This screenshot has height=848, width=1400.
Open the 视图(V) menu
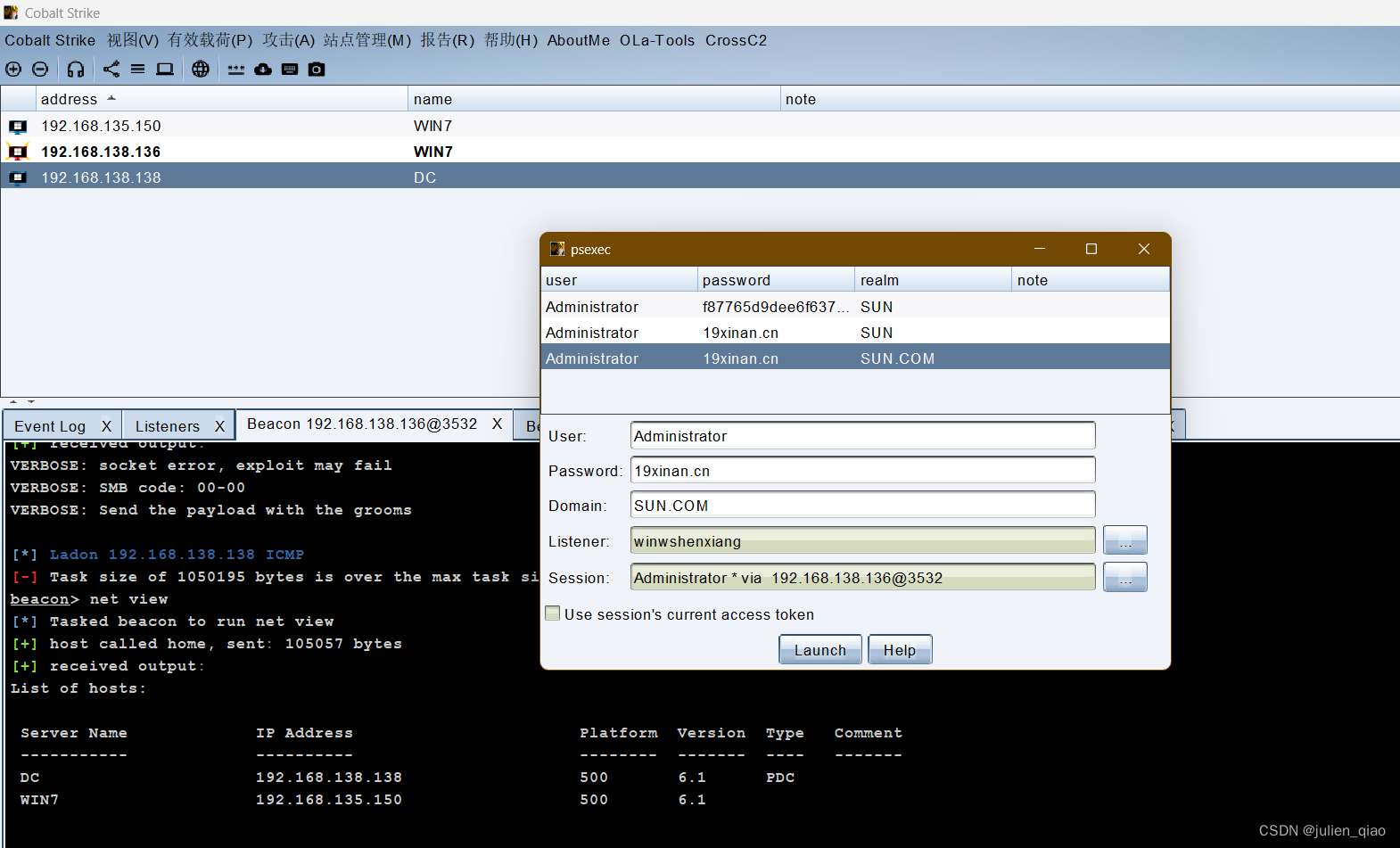(133, 40)
